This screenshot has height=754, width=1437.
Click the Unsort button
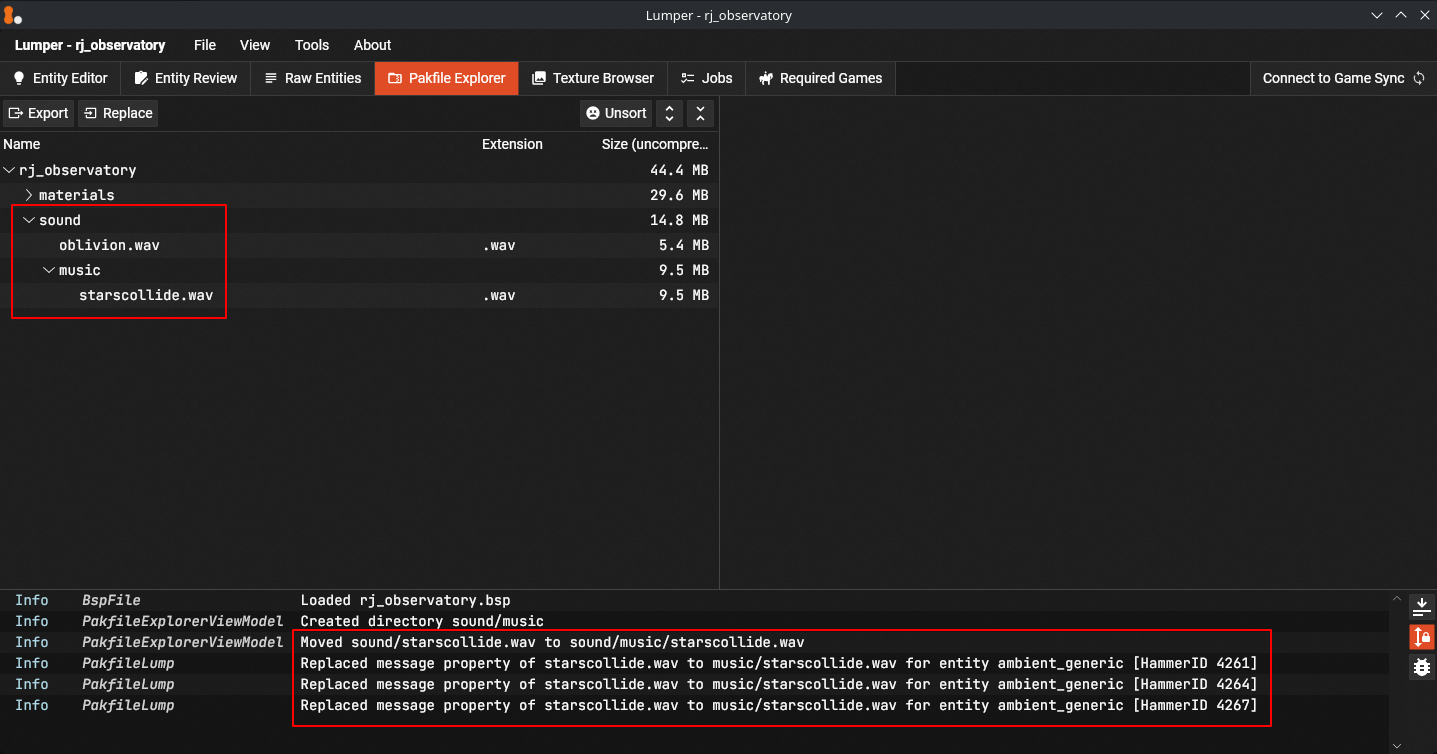pos(616,113)
